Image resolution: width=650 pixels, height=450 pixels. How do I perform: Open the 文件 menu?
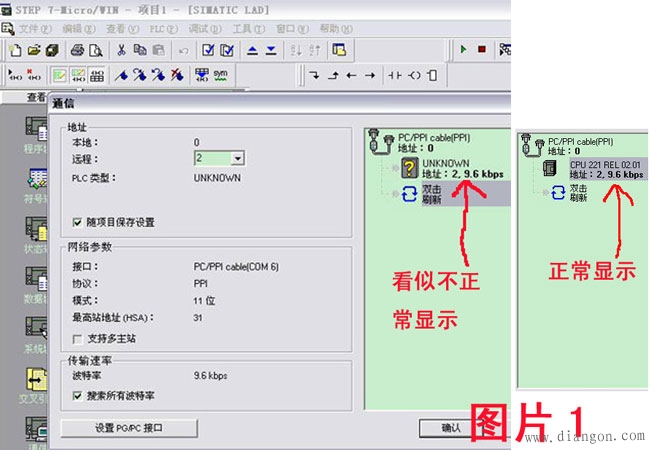coord(34,29)
